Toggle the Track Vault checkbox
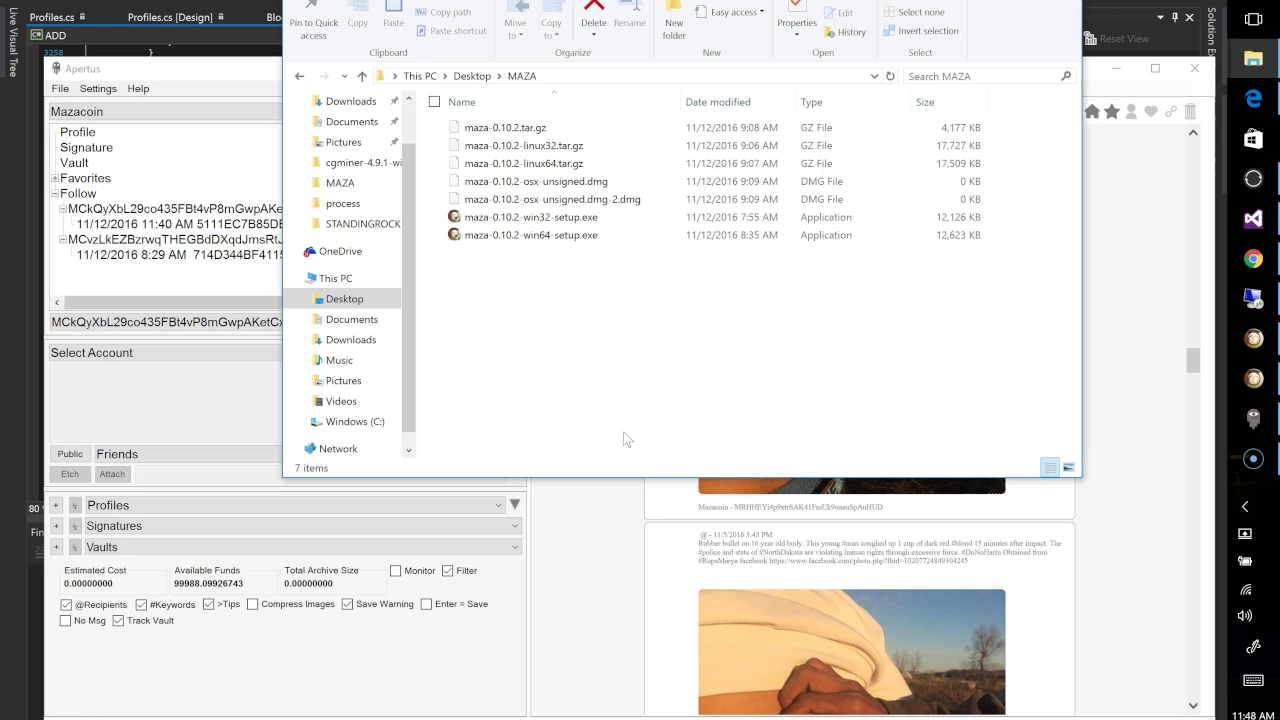 point(118,621)
